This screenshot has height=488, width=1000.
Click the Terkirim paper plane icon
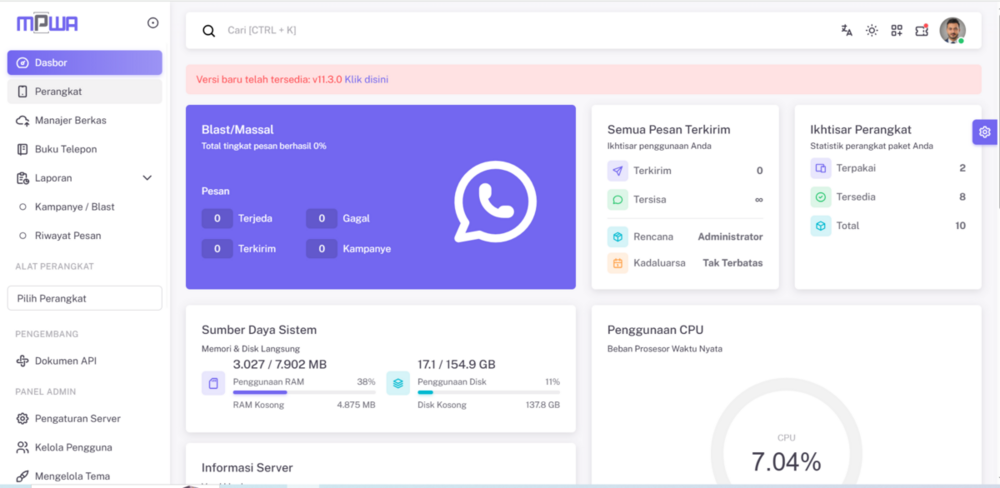coord(617,171)
